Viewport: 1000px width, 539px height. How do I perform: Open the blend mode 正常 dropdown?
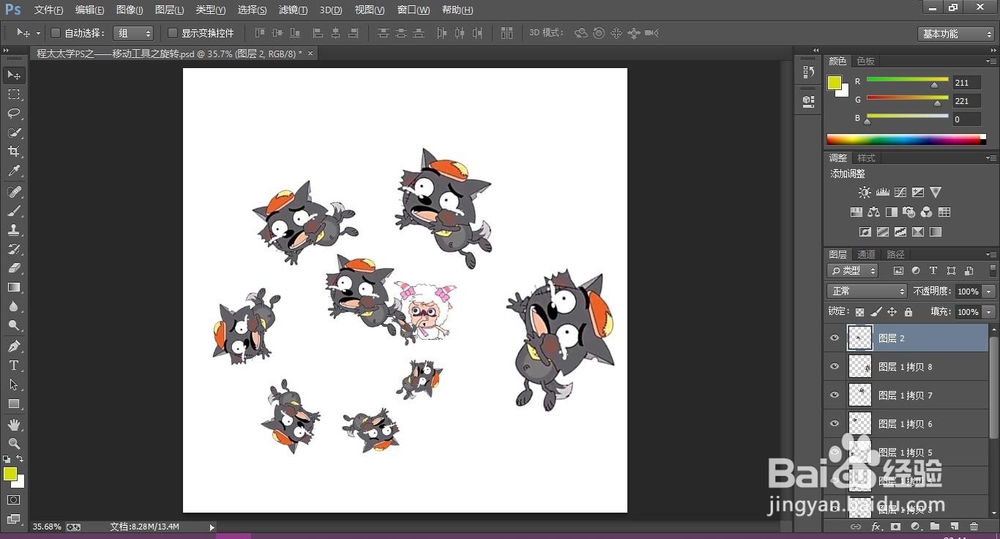tap(867, 291)
